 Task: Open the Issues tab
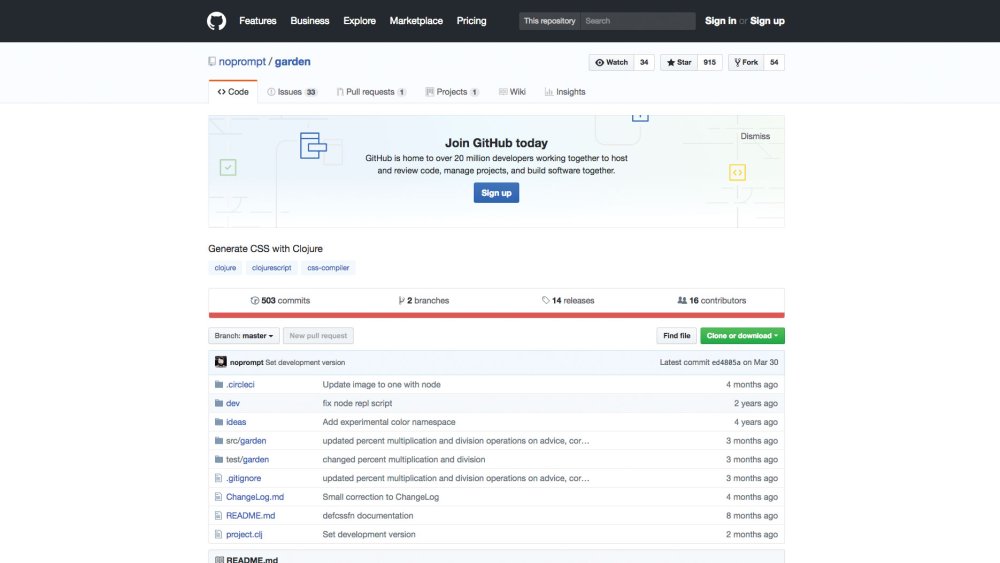[x=291, y=92]
